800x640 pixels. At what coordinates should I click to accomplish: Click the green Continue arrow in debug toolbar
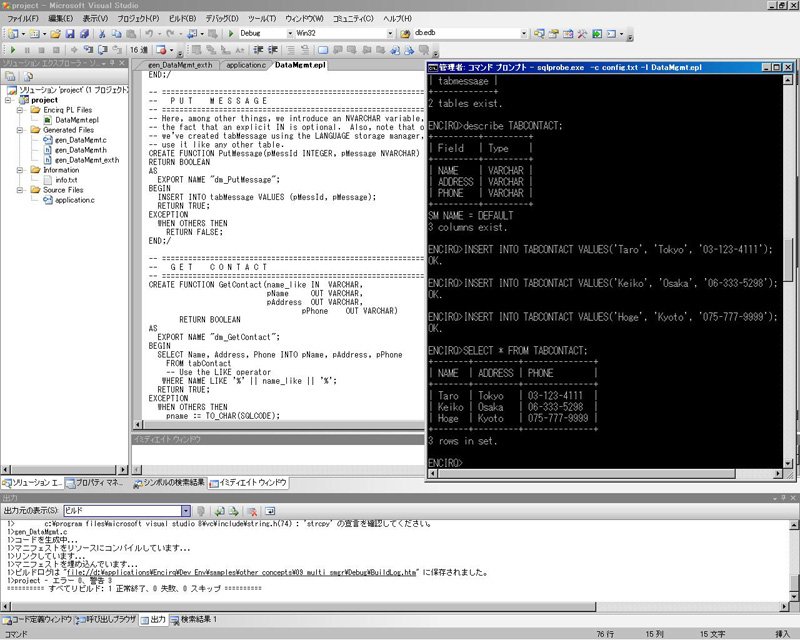(x=13, y=50)
